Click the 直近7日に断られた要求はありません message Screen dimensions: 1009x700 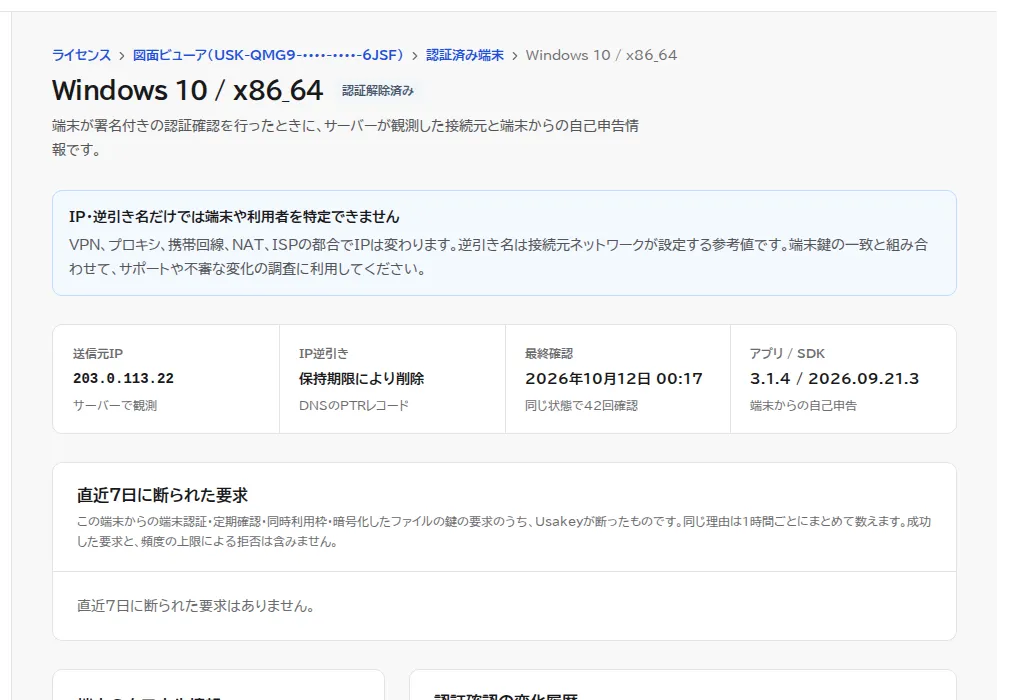click(196, 605)
